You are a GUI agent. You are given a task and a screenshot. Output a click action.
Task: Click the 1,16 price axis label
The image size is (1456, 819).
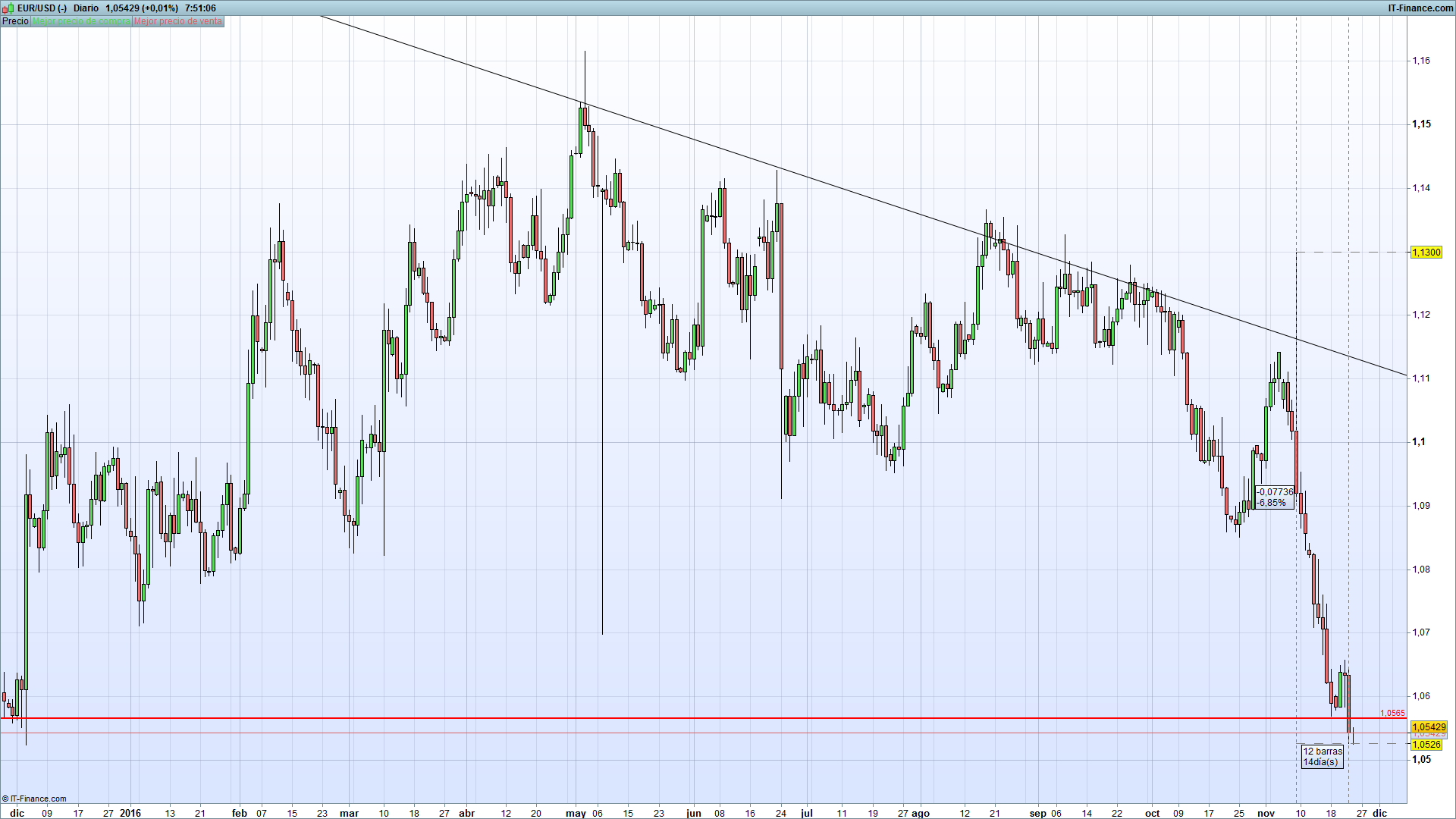click(1420, 61)
